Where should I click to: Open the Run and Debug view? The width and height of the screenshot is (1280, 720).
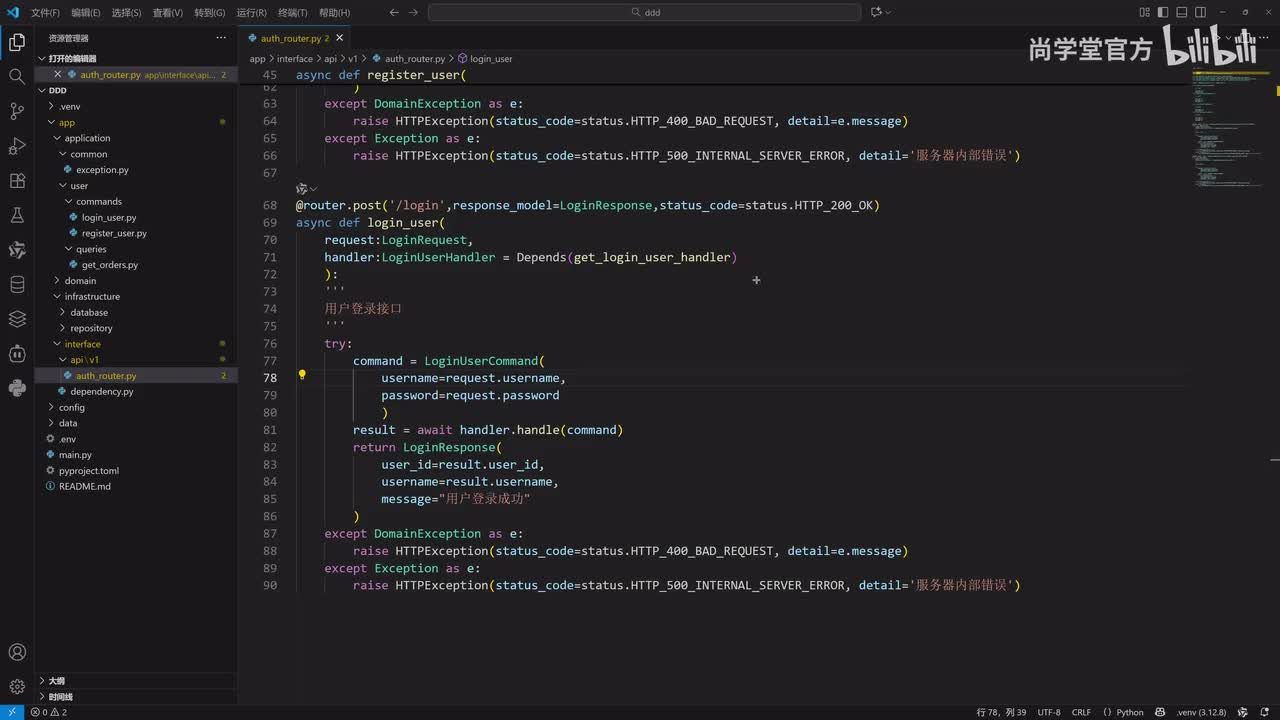tap(17, 146)
